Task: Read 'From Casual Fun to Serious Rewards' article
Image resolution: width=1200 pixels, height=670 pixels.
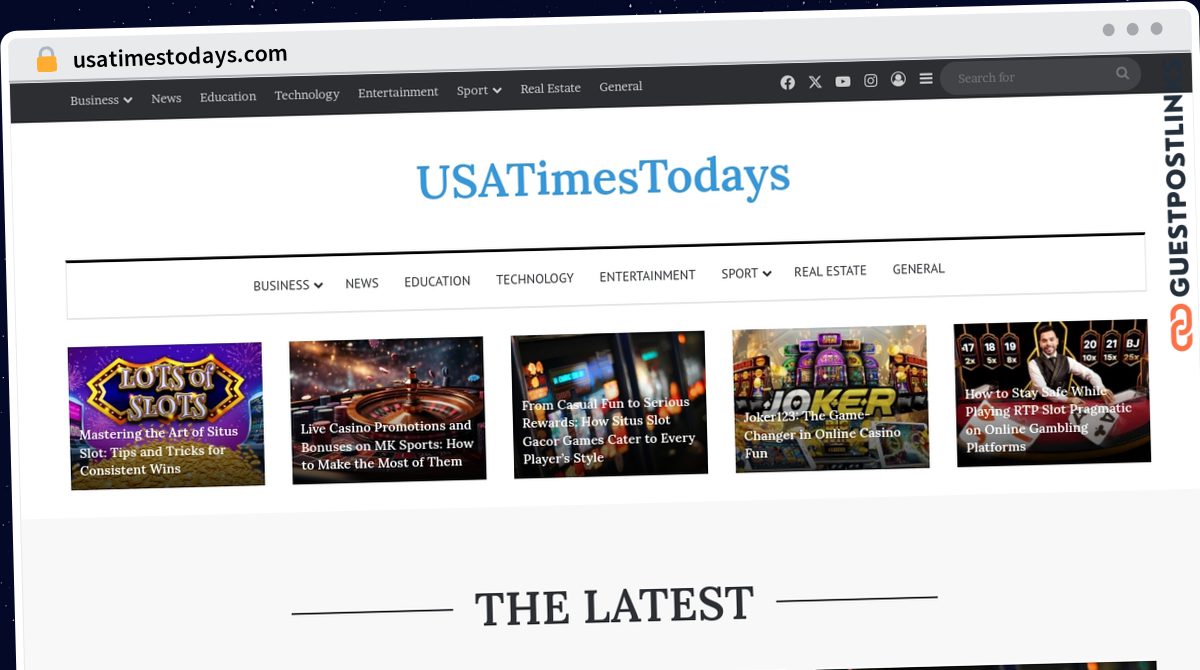Action: click(x=610, y=405)
